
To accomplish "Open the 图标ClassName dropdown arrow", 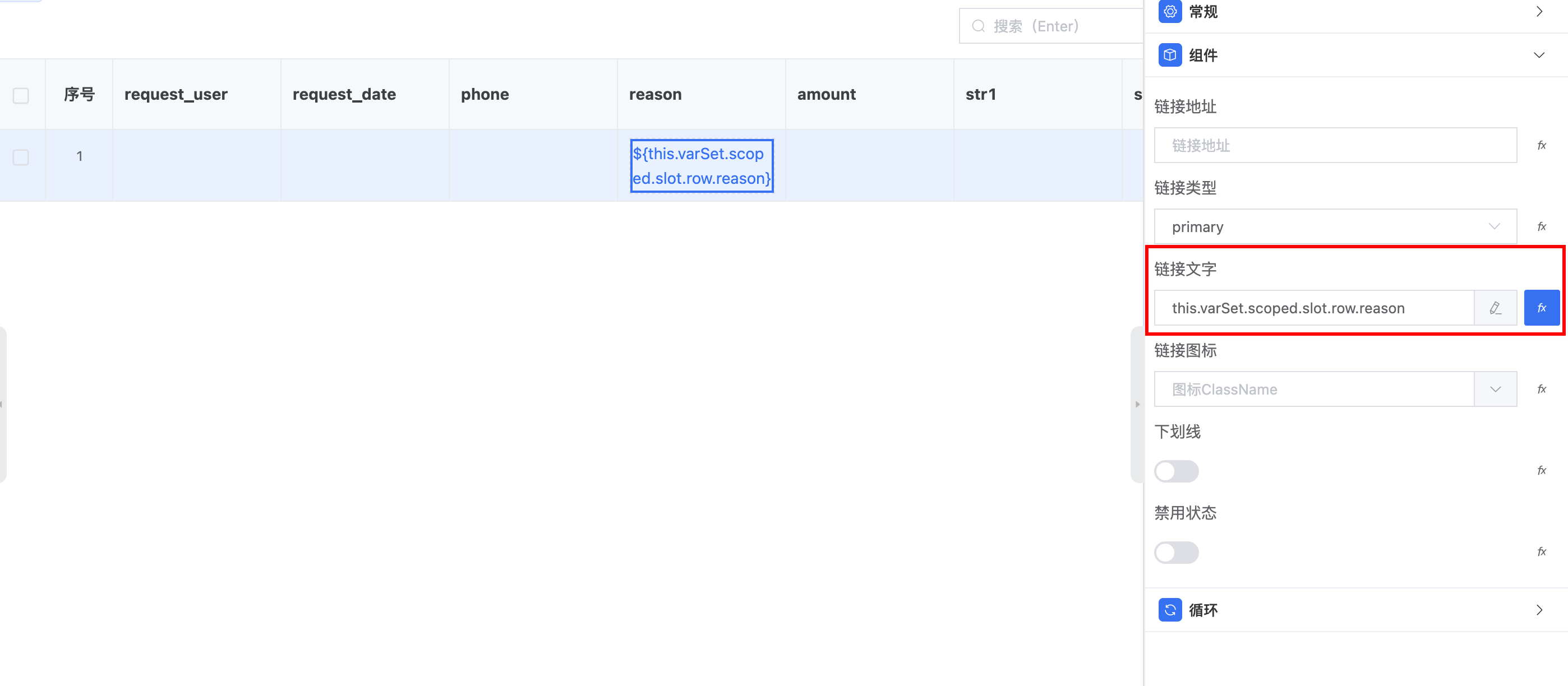I will point(1495,389).
